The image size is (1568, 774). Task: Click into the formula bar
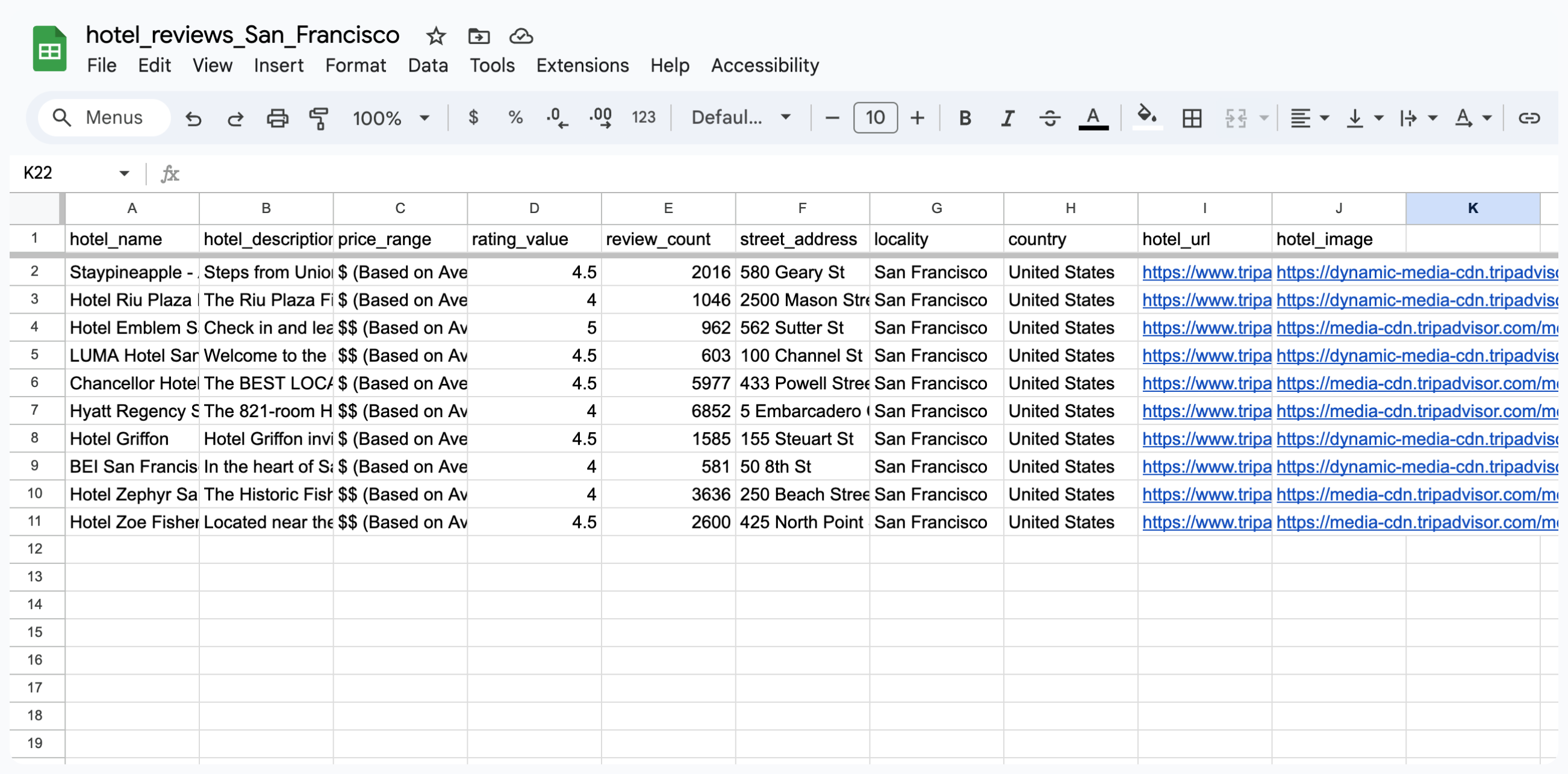[x=871, y=173]
